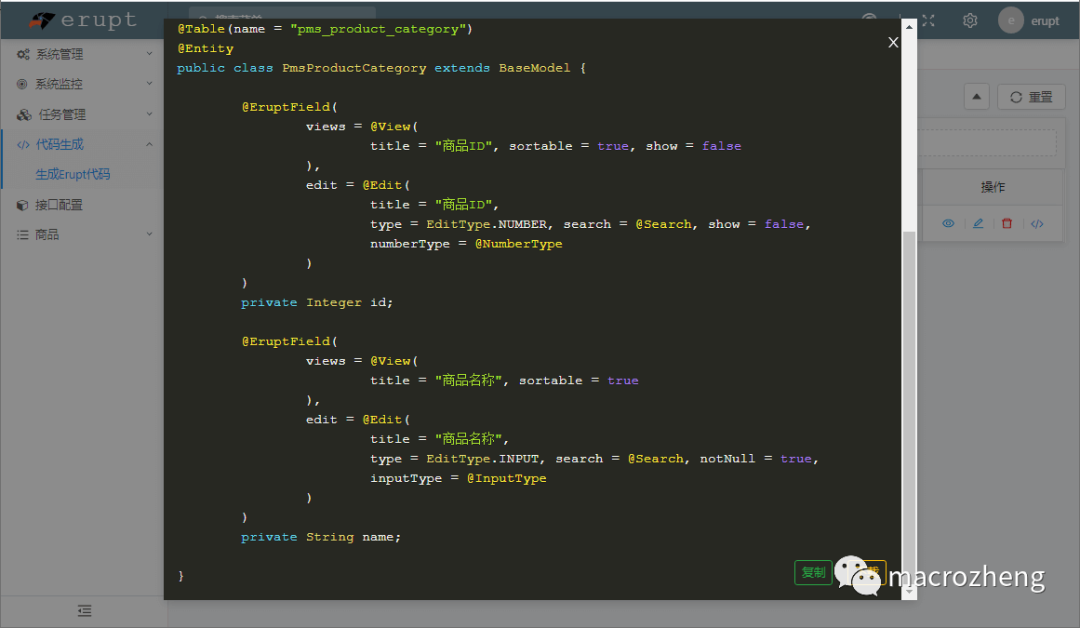Click @InputType annotation in code
The width and height of the screenshot is (1080, 628).
coord(506,478)
